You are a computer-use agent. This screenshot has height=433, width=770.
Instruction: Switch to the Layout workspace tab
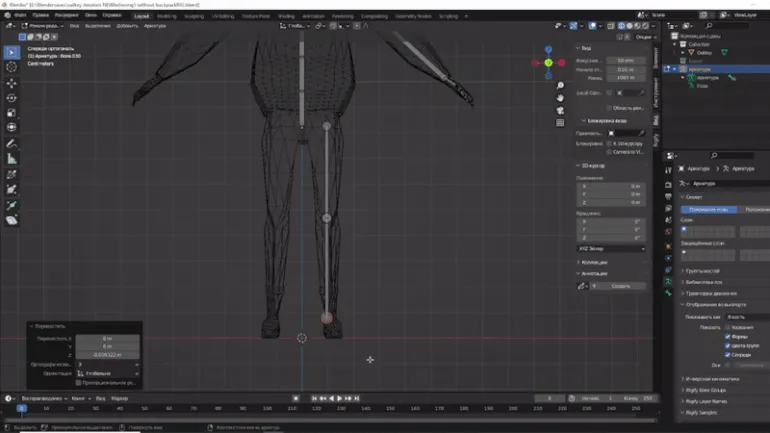[141, 16]
